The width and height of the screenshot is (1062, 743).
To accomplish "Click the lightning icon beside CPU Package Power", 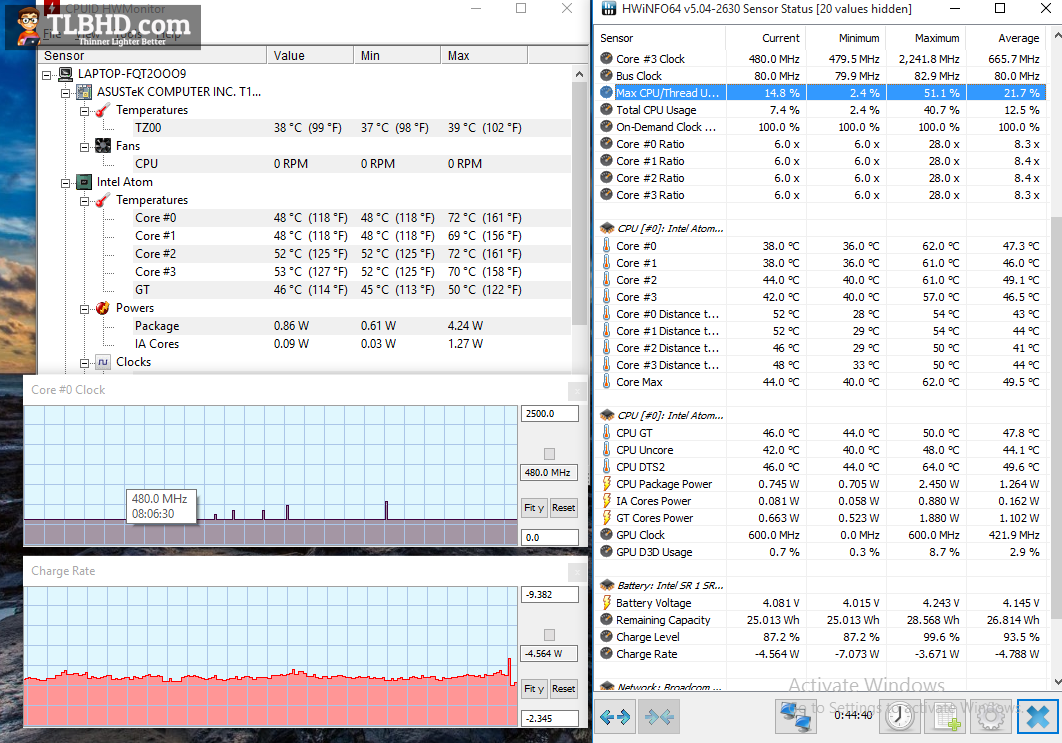I will 607,483.
